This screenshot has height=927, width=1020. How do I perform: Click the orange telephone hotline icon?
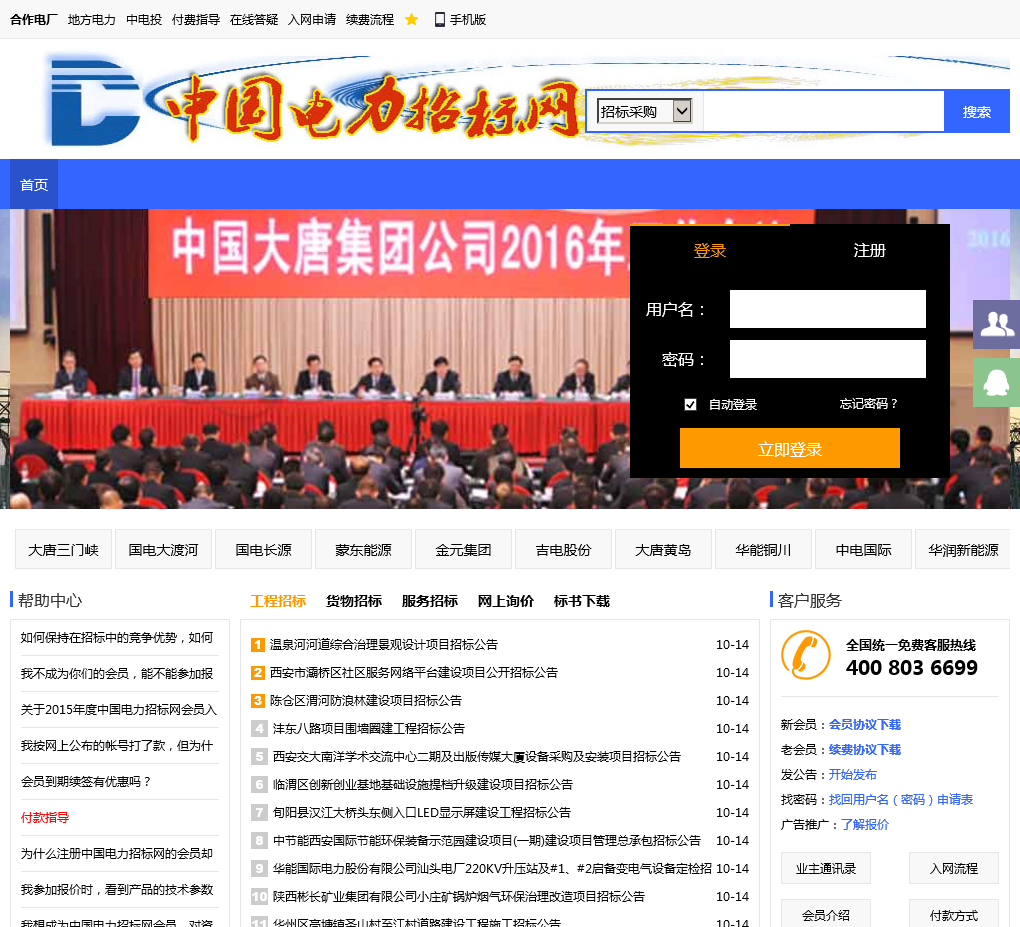pos(805,654)
